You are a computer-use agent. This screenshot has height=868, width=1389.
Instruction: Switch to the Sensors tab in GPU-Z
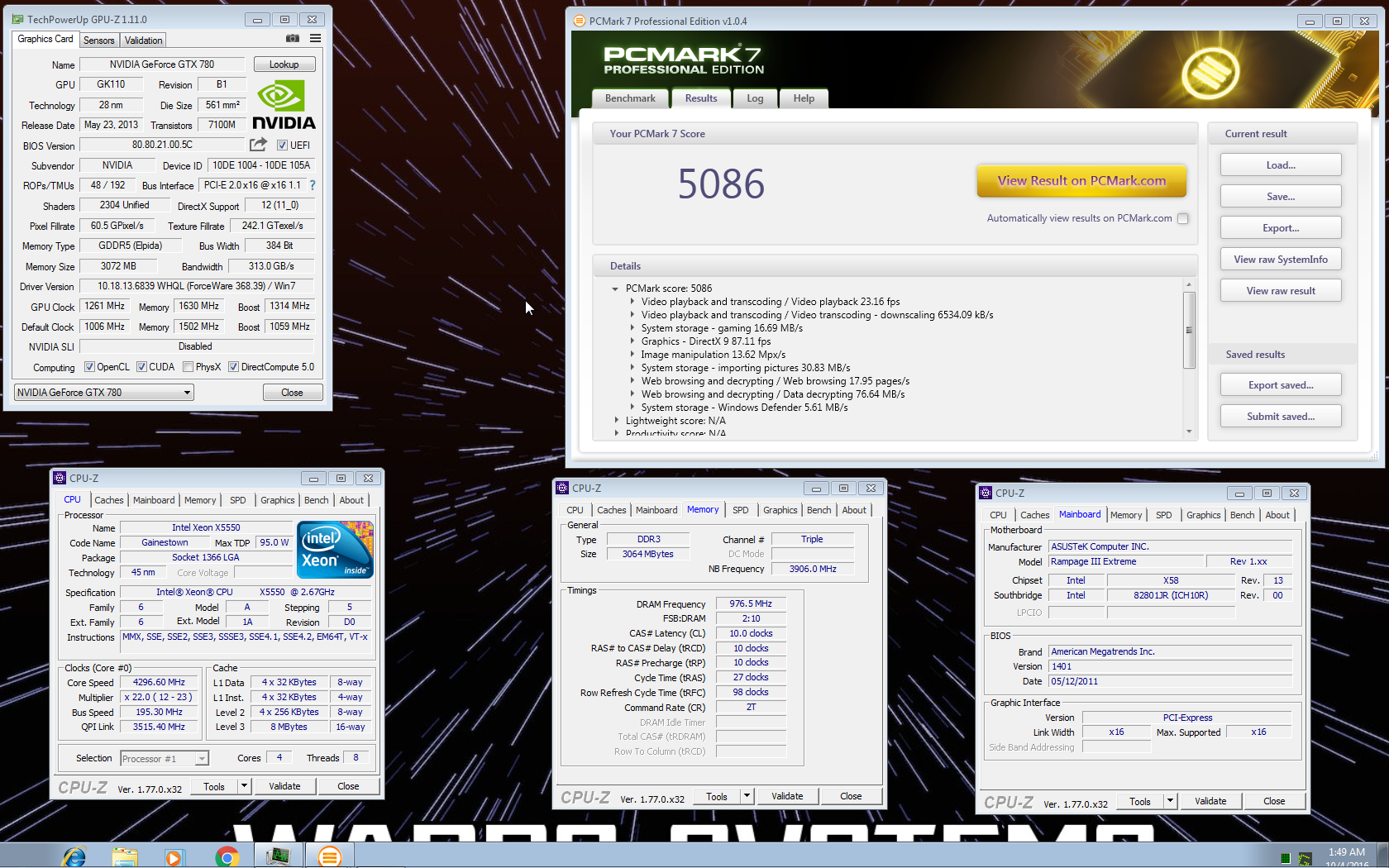click(98, 41)
